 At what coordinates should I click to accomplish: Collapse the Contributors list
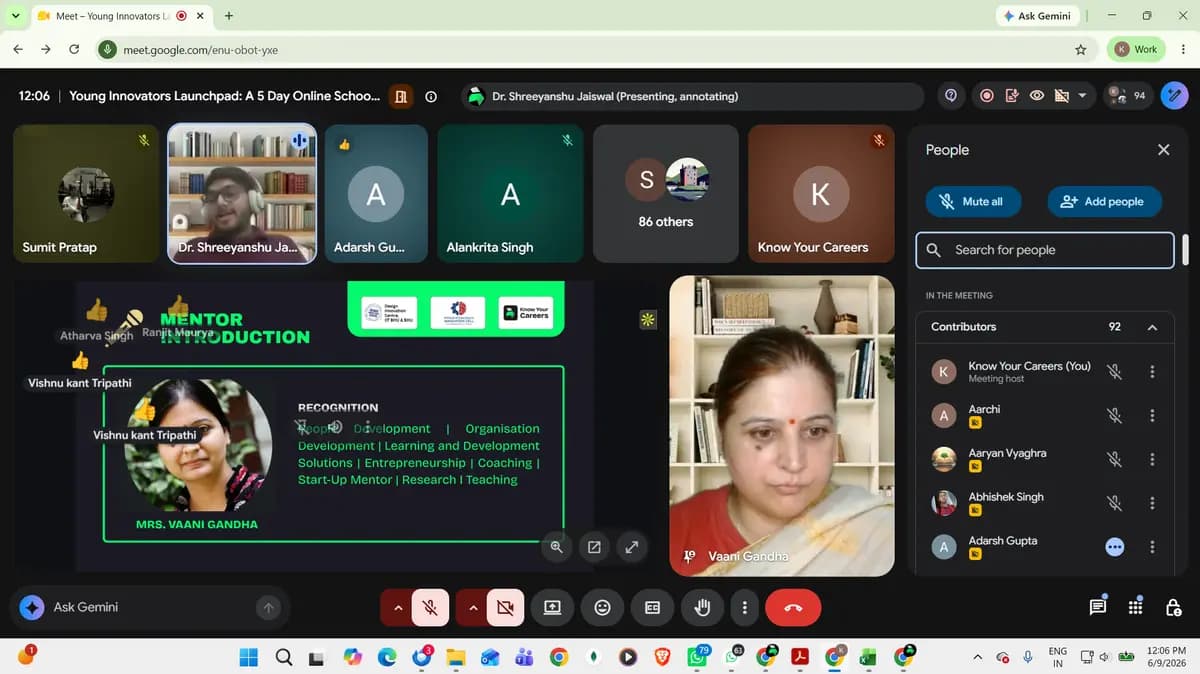[1152, 327]
